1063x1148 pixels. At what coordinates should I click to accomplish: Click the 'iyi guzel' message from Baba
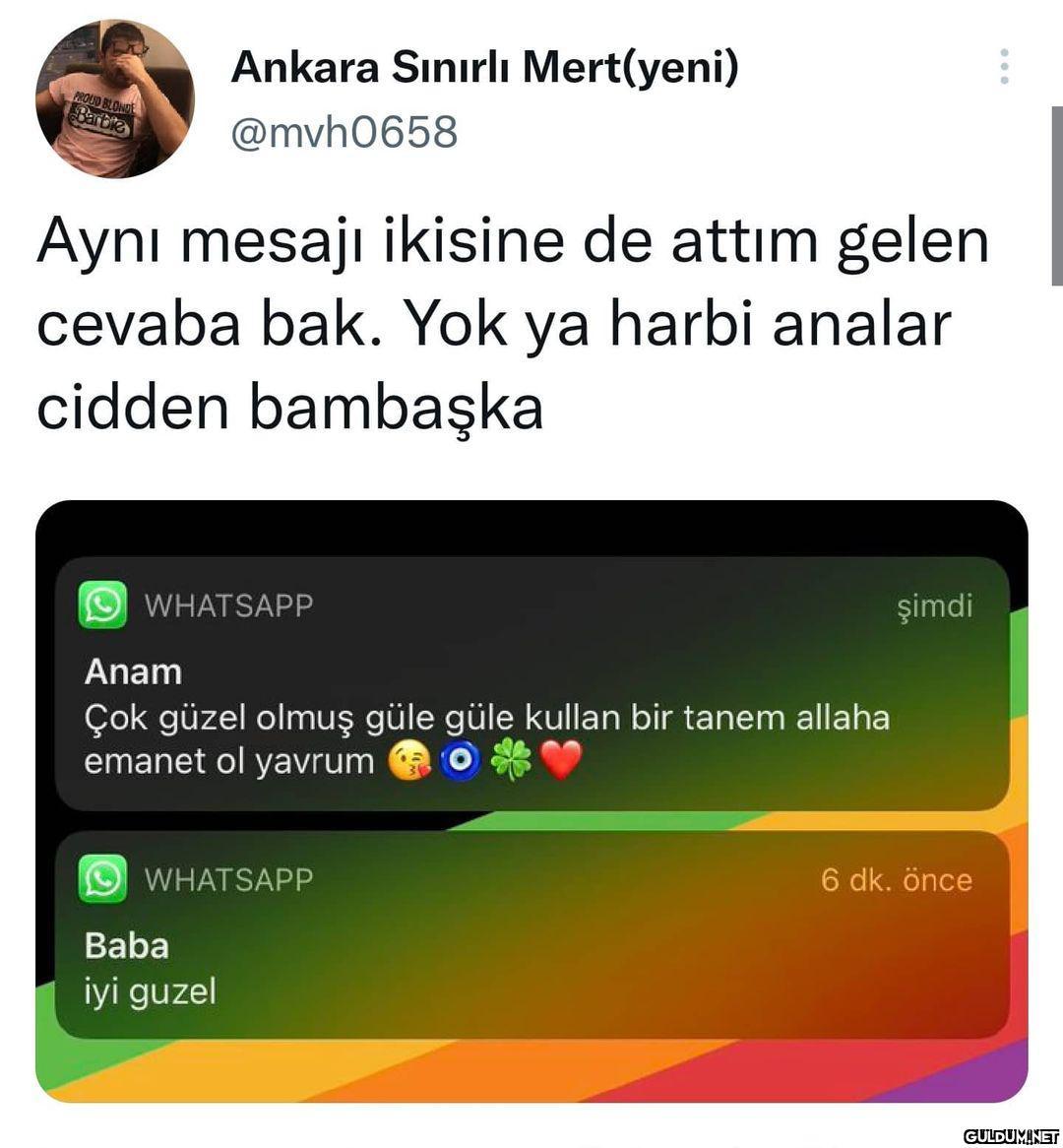[150, 992]
